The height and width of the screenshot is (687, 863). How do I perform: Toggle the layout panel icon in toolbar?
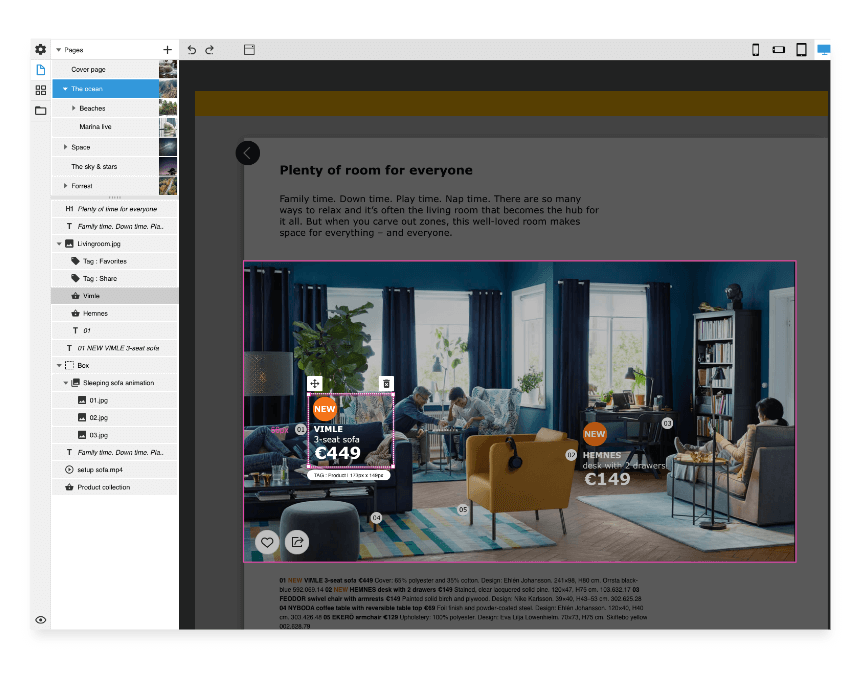[249, 50]
